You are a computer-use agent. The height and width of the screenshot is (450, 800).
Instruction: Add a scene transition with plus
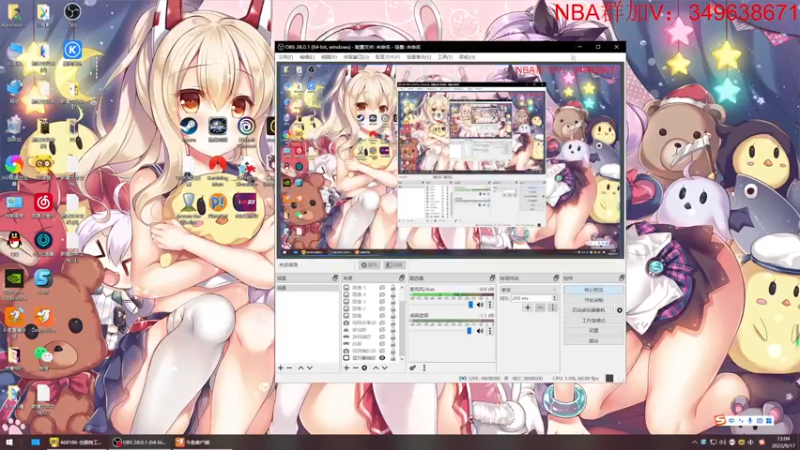pyautogui.click(x=528, y=308)
